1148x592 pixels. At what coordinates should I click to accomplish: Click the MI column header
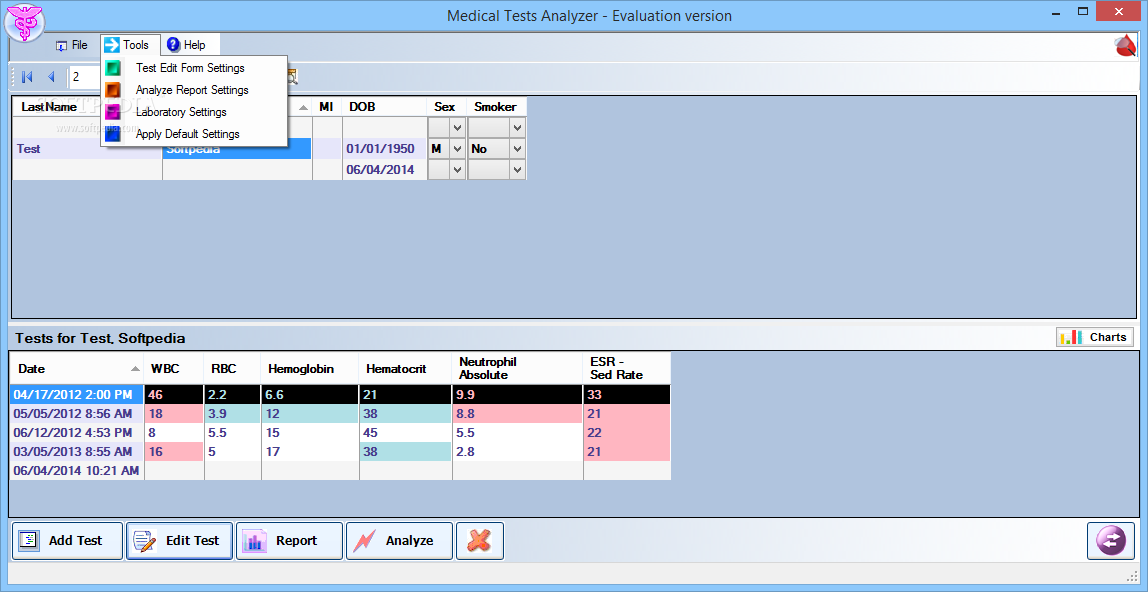coord(327,107)
